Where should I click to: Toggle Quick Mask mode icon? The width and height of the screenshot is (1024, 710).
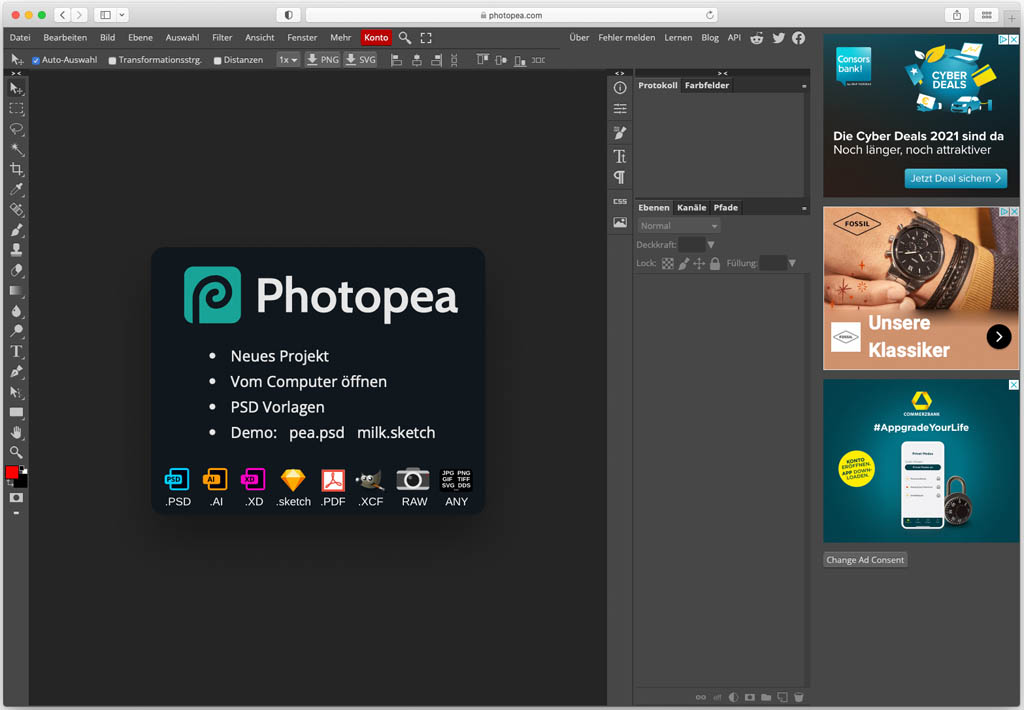(16, 498)
